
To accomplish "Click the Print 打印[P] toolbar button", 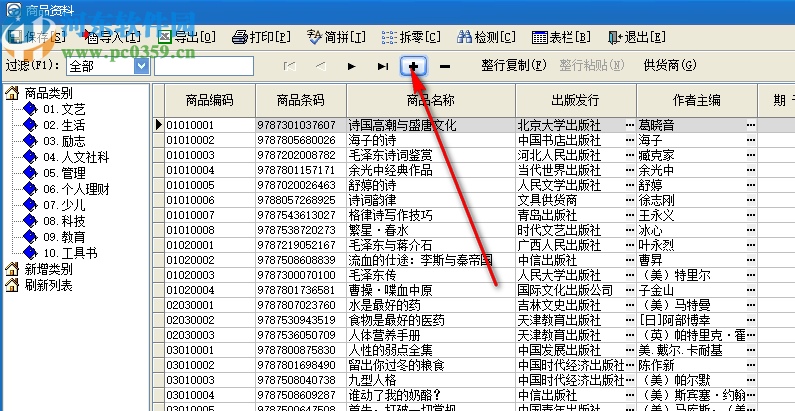I will [x=262, y=37].
